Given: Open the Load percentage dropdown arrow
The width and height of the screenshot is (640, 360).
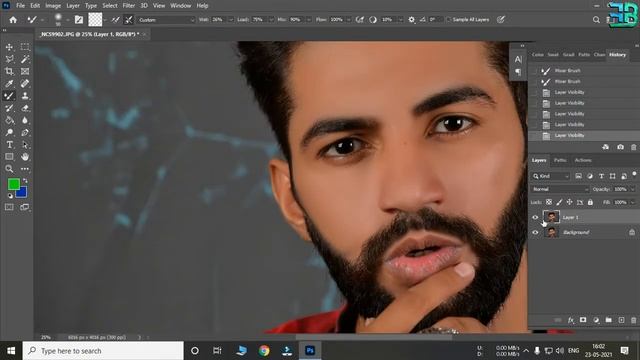Looking at the screenshot, I should [271, 20].
